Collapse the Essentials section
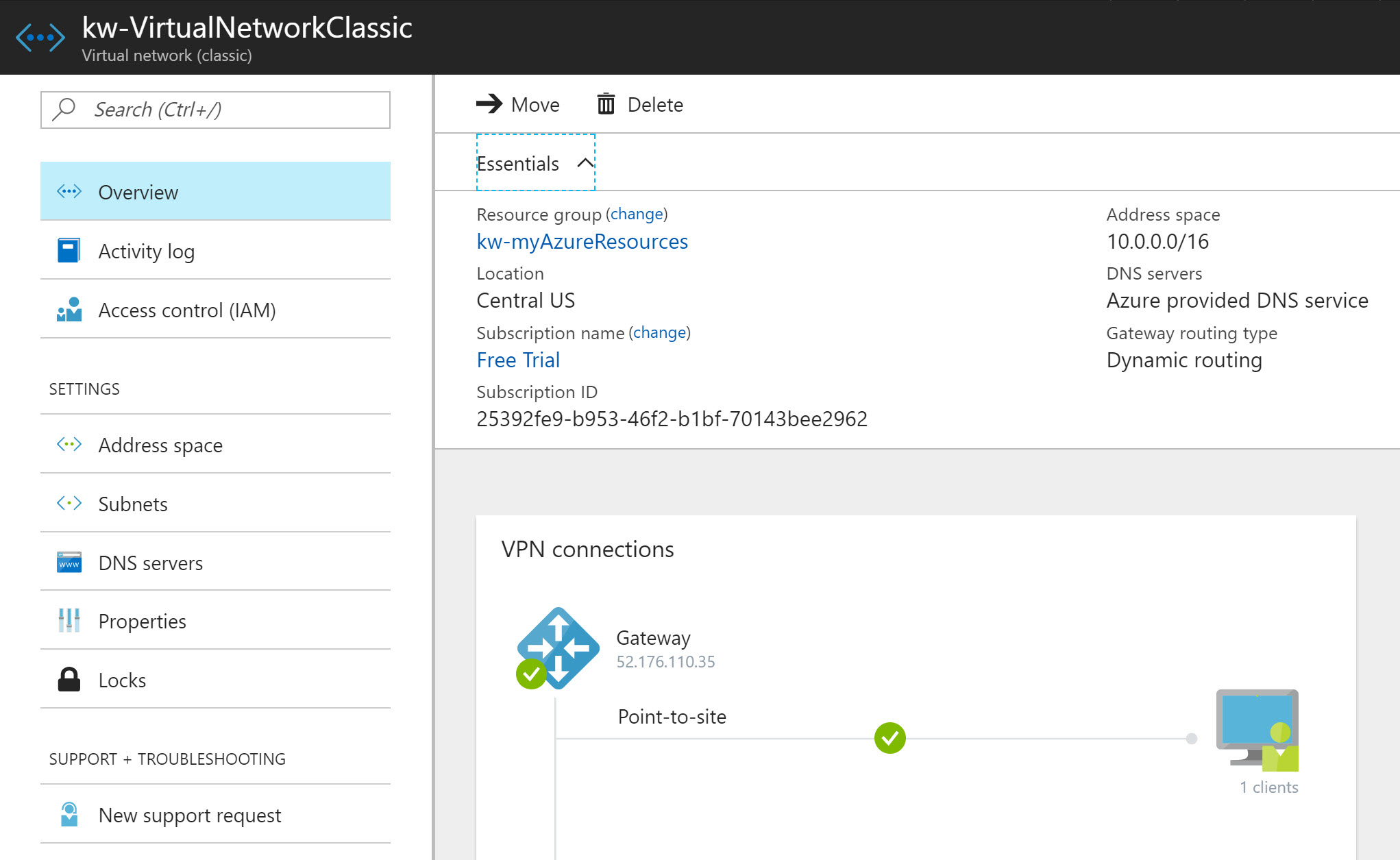1400x860 pixels. coord(536,163)
